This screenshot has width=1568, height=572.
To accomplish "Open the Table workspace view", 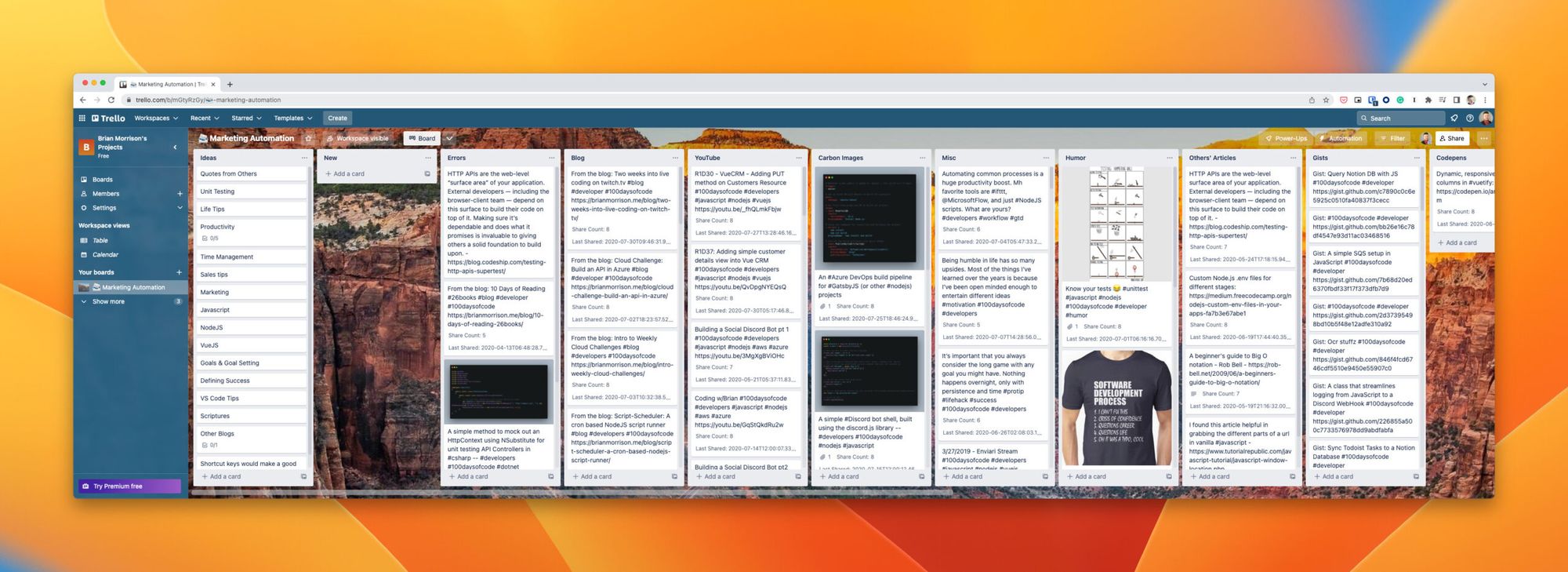I will coord(100,240).
